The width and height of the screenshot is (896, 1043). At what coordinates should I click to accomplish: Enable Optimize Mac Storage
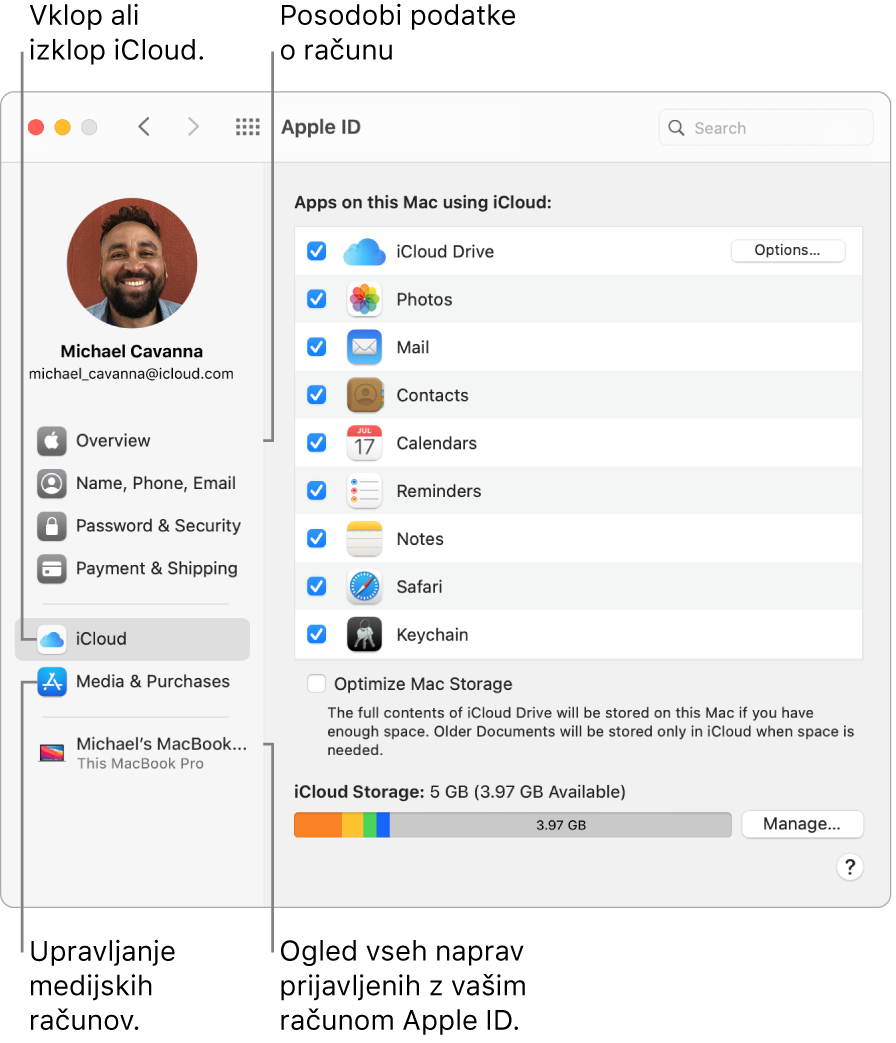click(x=316, y=684)
